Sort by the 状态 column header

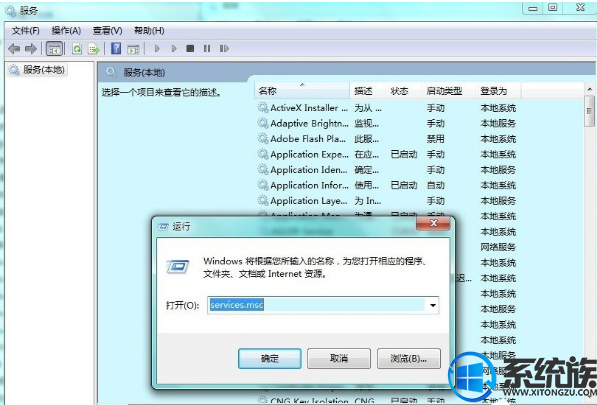coord(404,91)
